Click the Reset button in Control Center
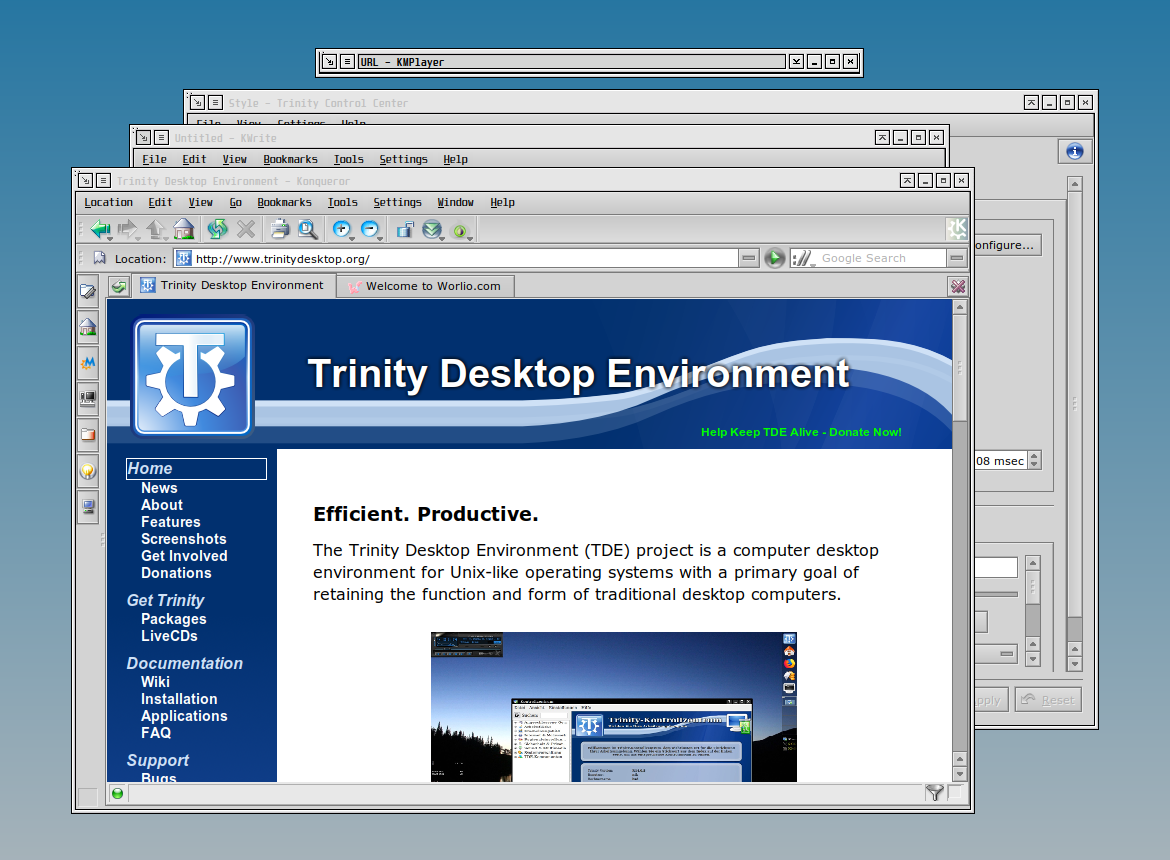This screenshot has height=860, width=1170. tap(1048, 700)
